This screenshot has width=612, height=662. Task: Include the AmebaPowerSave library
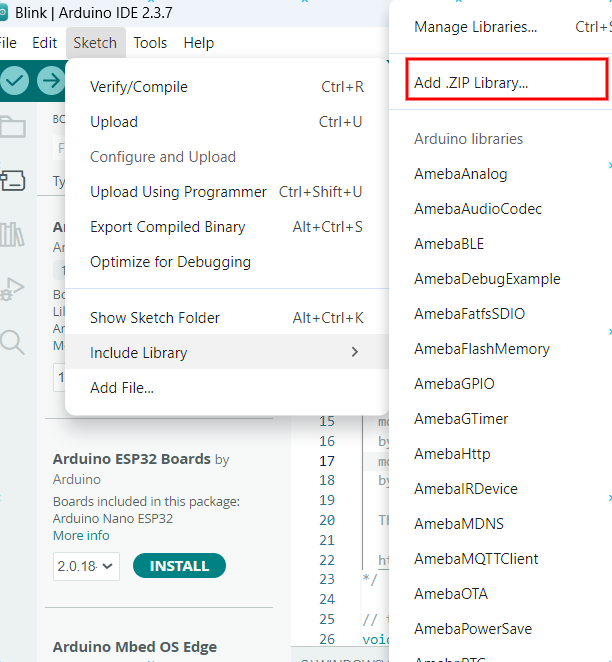501,629
